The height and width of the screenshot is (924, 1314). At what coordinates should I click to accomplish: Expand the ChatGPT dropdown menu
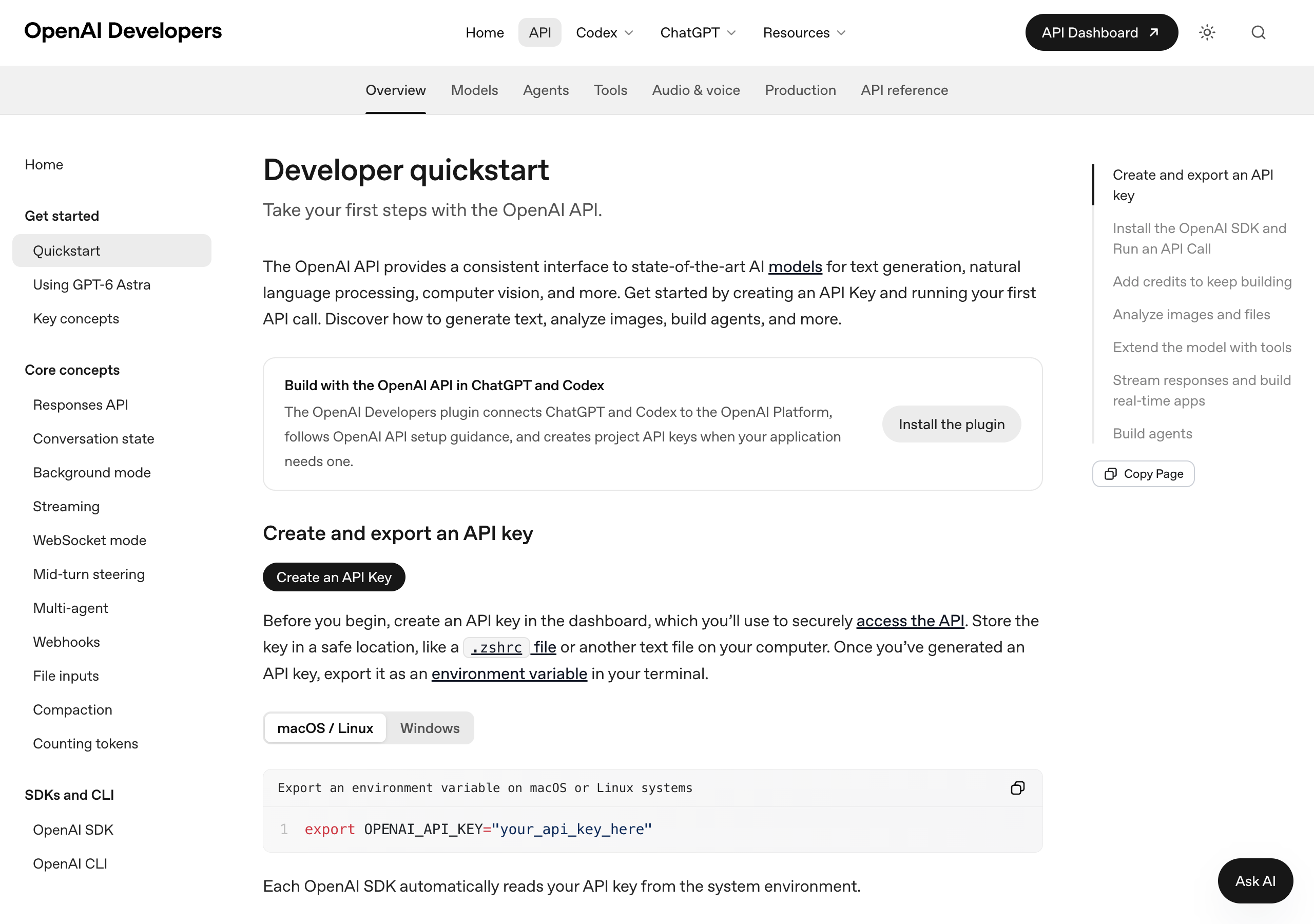(x=698, y=33)
